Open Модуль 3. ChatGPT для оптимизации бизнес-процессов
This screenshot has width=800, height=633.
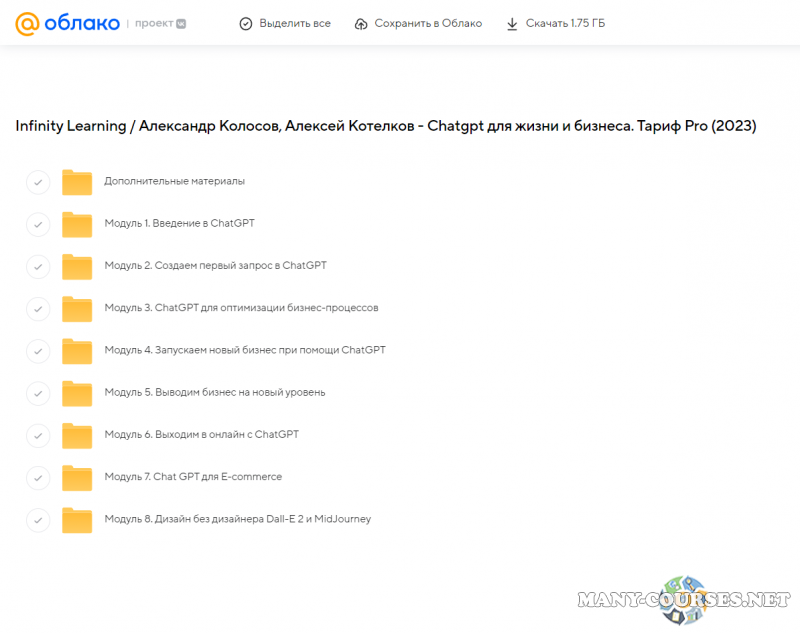click(x=241, y=308)
